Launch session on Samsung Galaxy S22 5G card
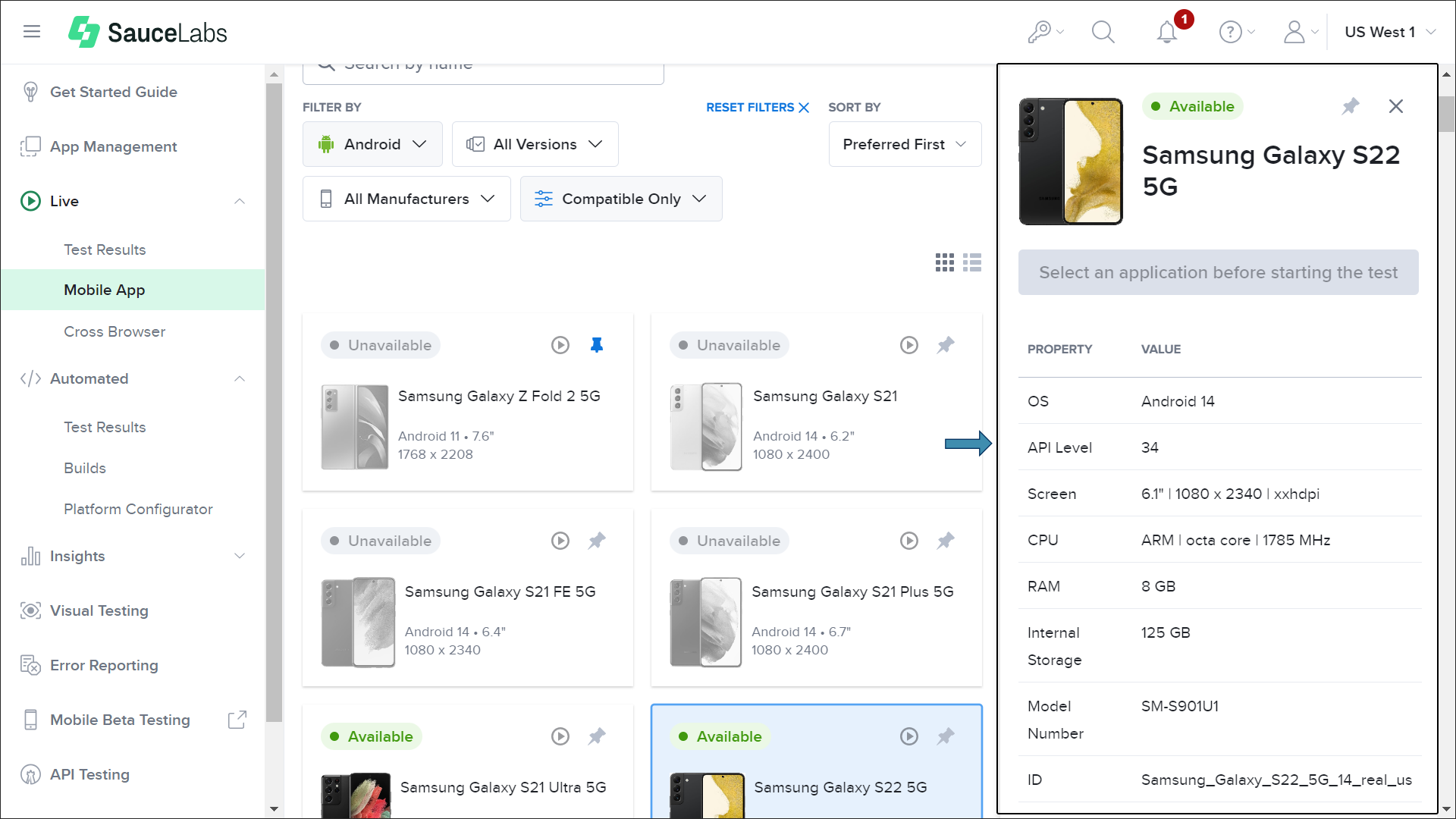1456x819 pixels. 909,736
